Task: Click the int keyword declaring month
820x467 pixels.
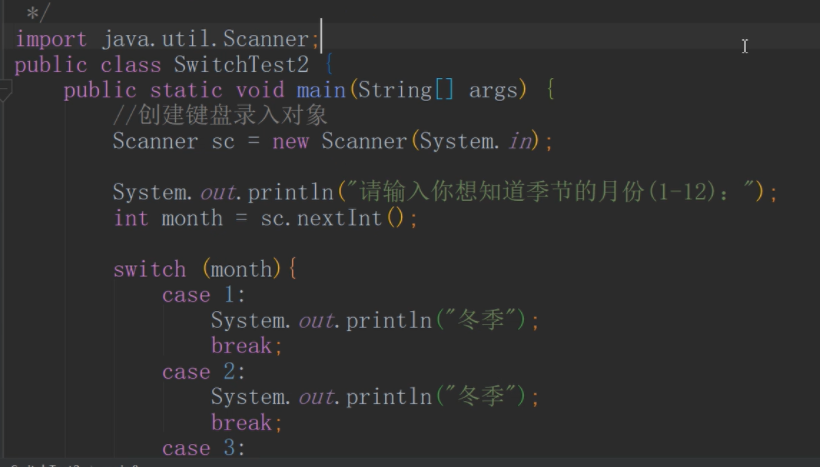Action: (130, 218)
